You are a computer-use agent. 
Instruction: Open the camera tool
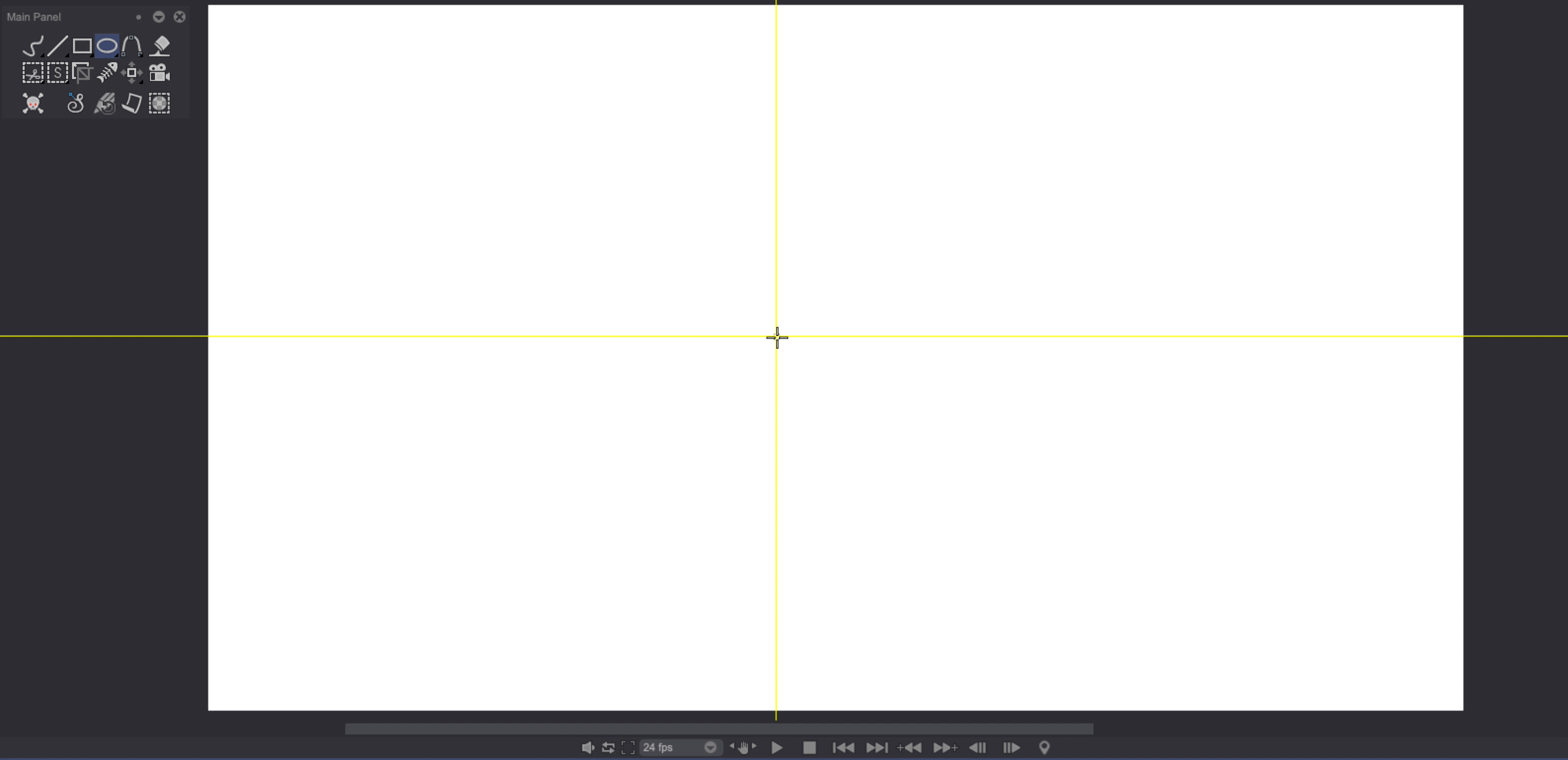[159, 73]
